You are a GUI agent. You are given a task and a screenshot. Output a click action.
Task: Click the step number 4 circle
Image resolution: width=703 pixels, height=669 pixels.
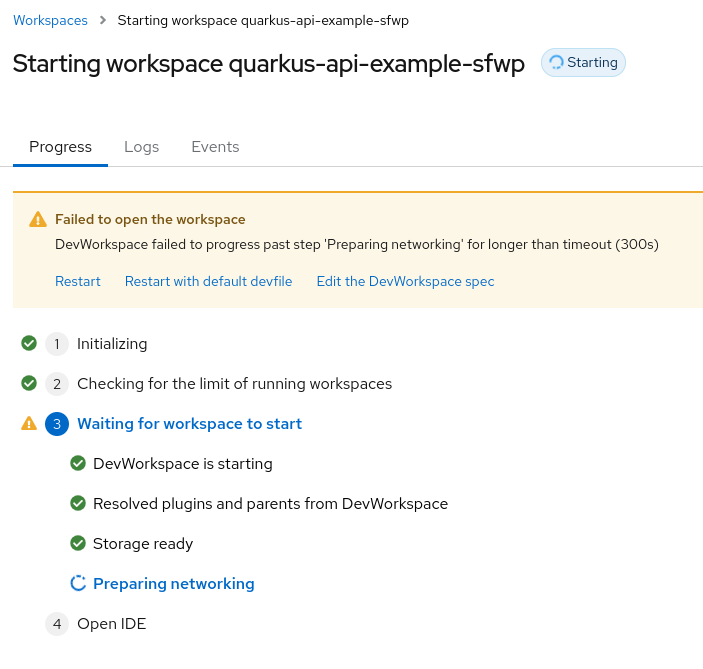point(57,624)
